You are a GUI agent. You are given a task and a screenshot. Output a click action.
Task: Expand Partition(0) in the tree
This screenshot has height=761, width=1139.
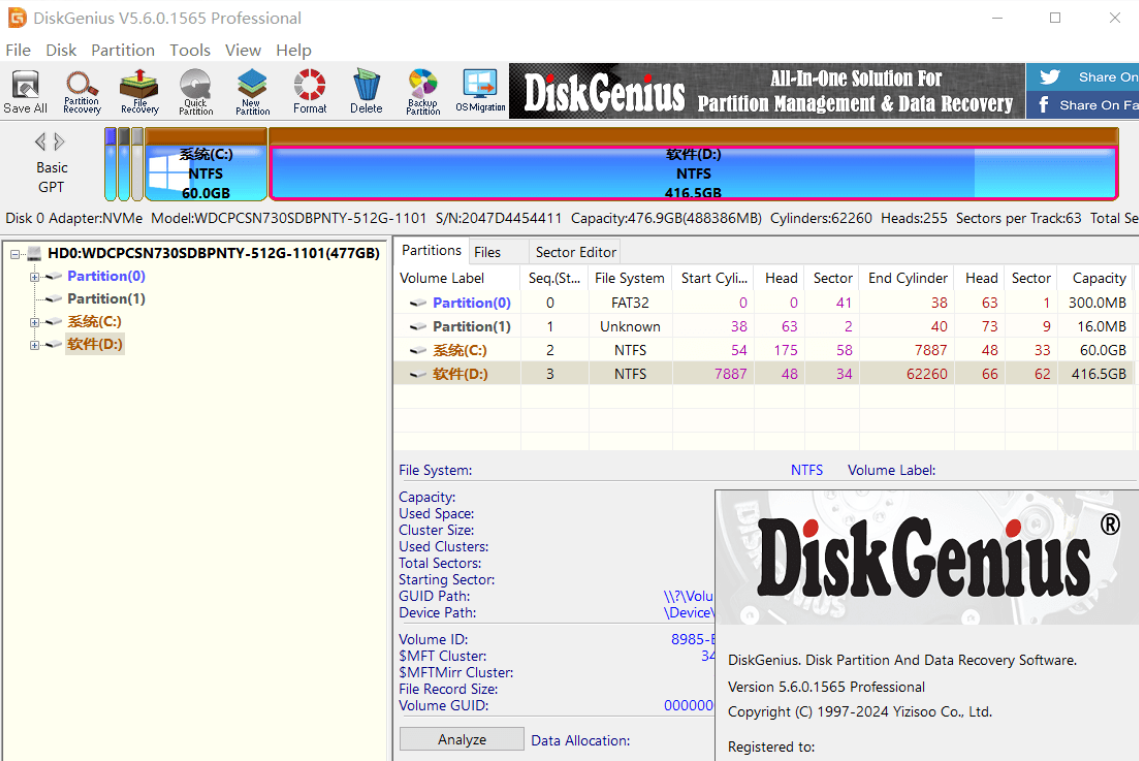click(34, 277)
